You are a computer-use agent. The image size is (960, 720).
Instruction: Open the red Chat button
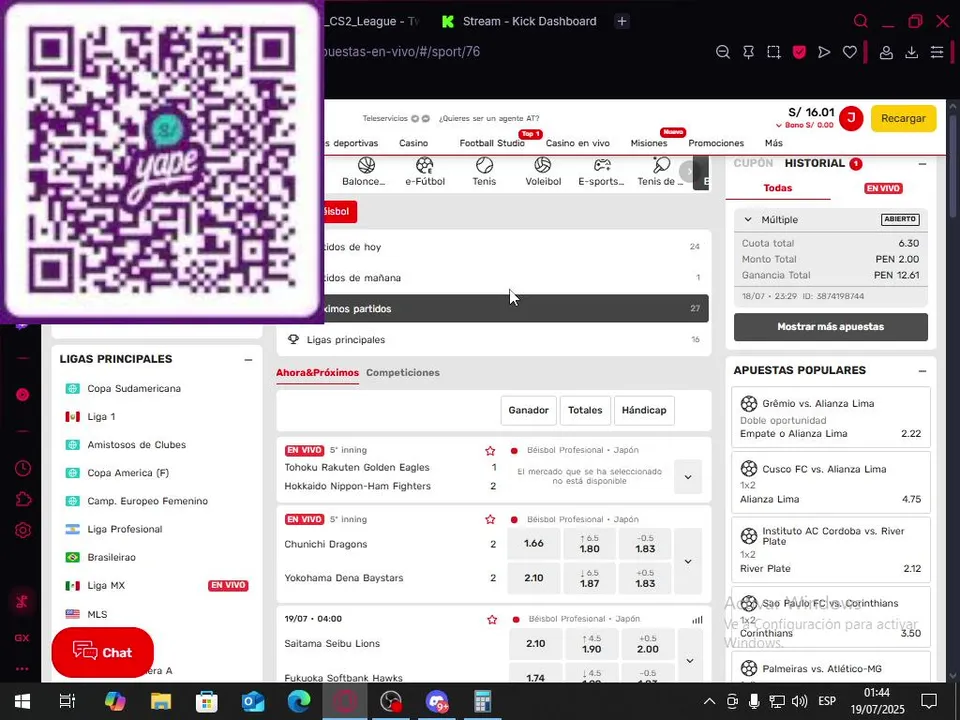point(102,653)
